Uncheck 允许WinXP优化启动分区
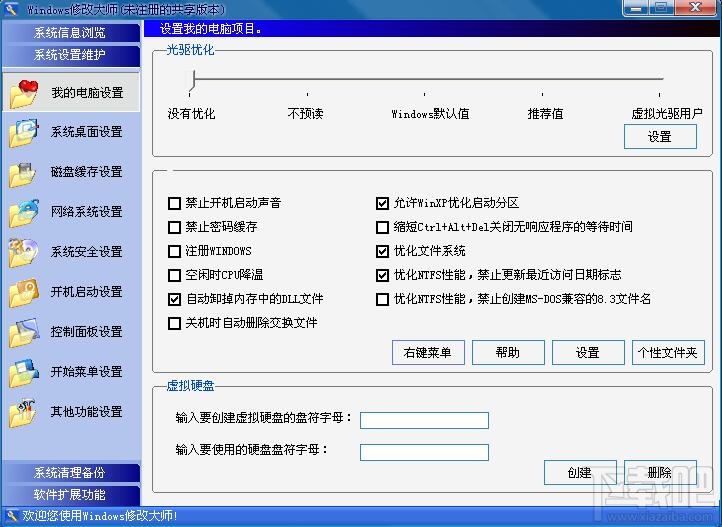This screenshot has width=722, height=527. 382,203
